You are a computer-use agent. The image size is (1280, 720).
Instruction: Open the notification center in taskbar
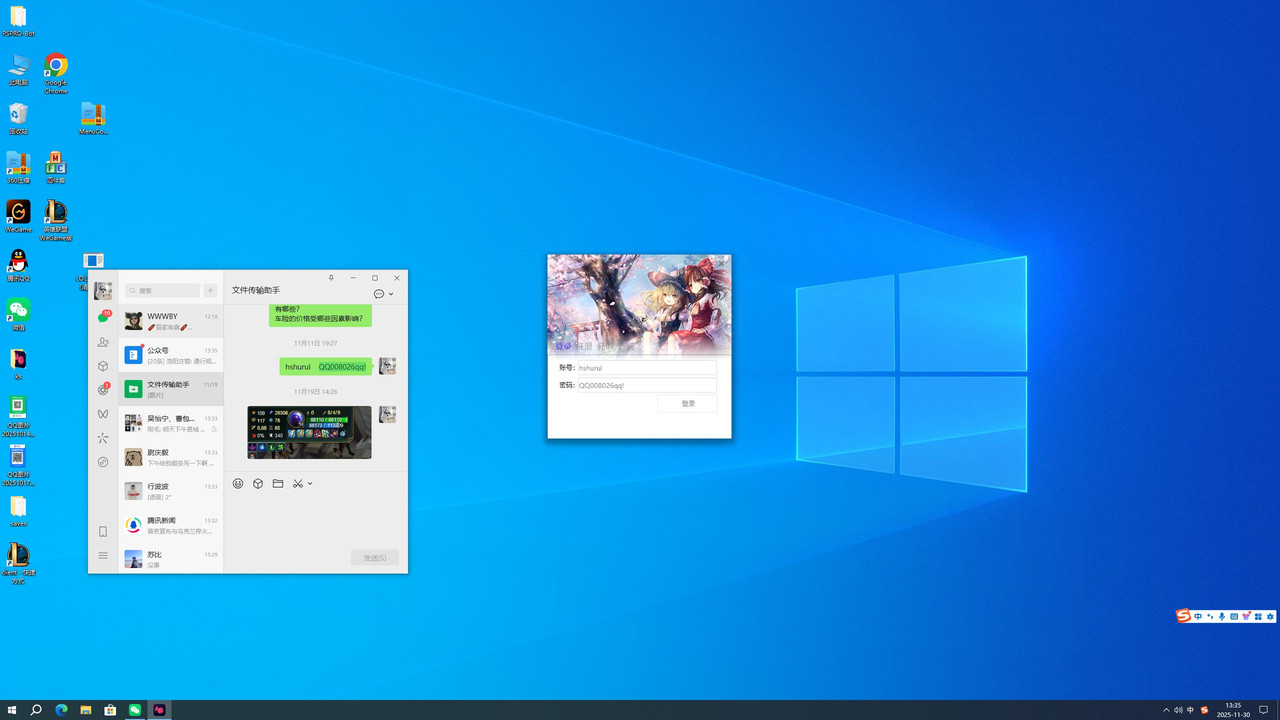click(x=1263, y=710)
